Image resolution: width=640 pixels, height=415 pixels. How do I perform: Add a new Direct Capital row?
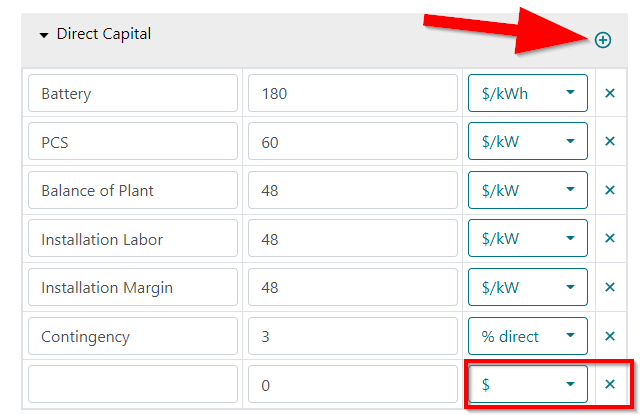pyautogui.click(x=602, y=40)
